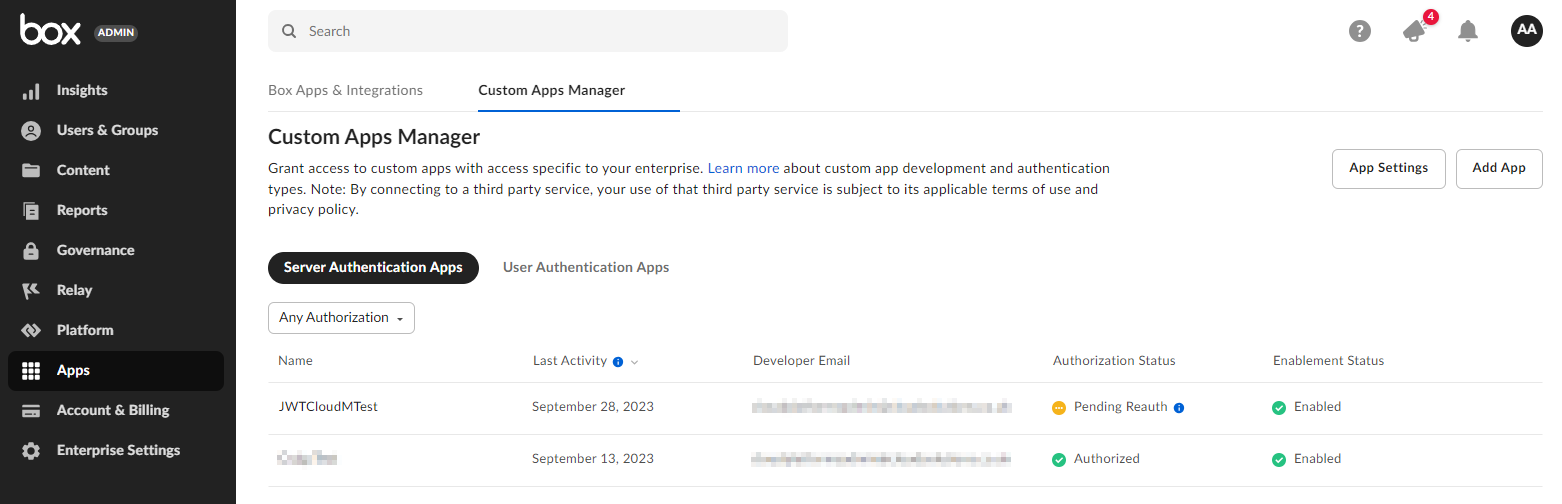
Task: Click the Reports document icon
Action: [x=31, y=211]
